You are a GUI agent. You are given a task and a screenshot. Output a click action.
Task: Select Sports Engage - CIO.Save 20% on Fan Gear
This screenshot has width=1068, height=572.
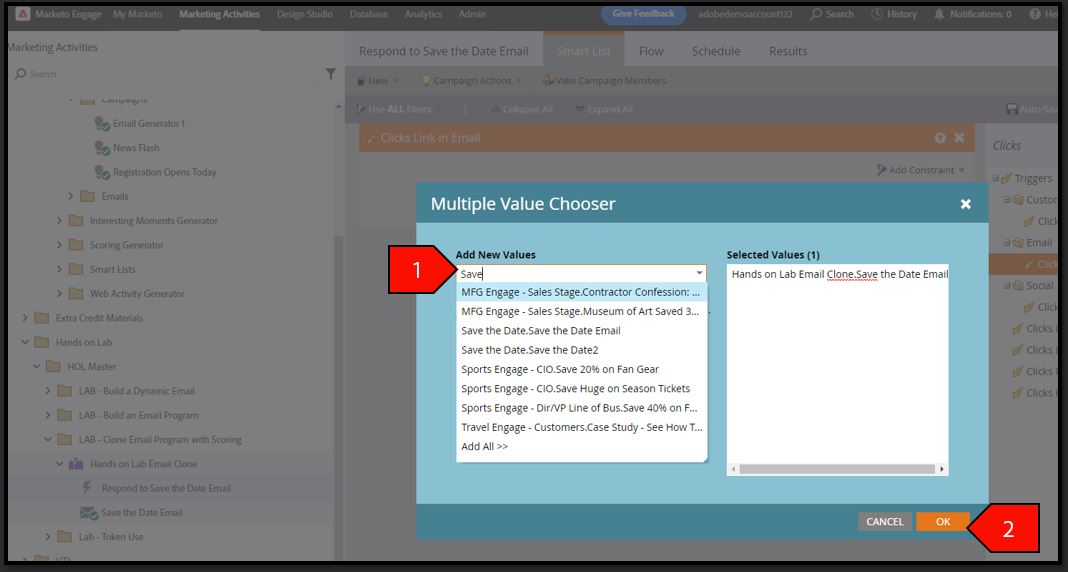point(582,369)
